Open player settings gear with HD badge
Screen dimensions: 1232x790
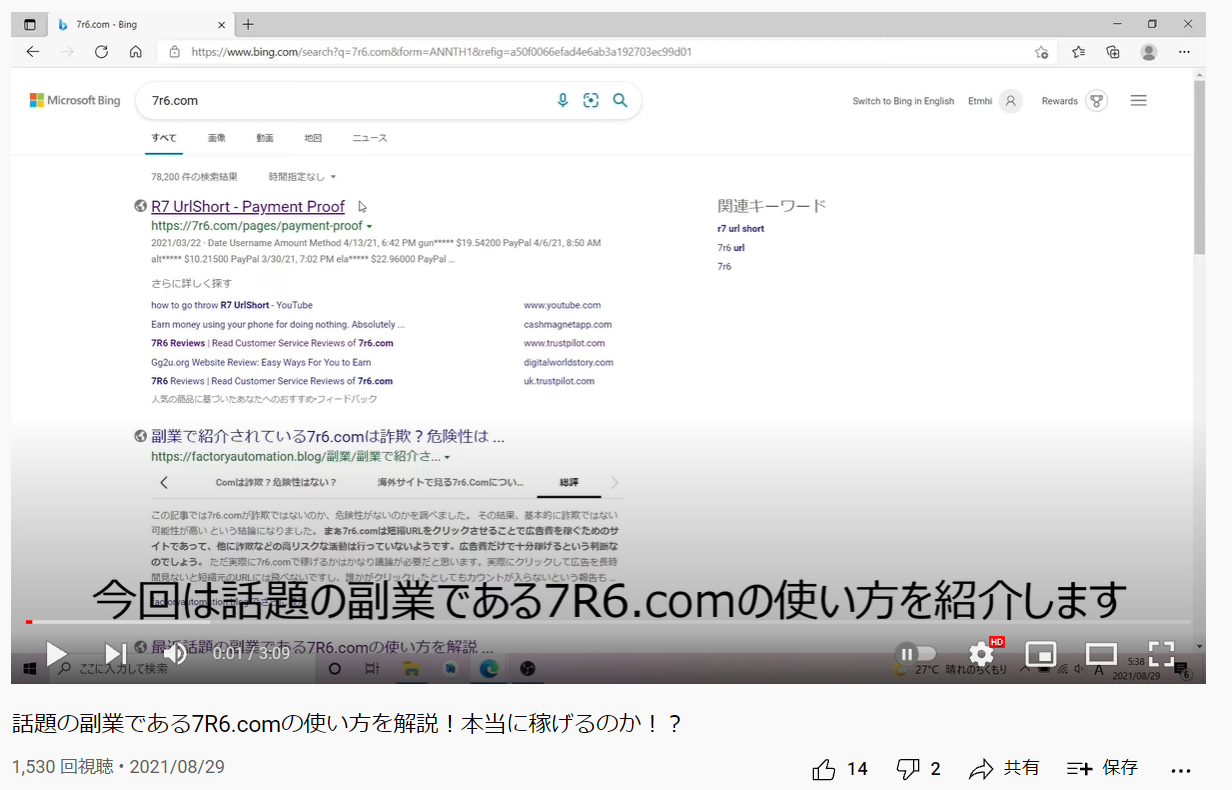point(983,654)
